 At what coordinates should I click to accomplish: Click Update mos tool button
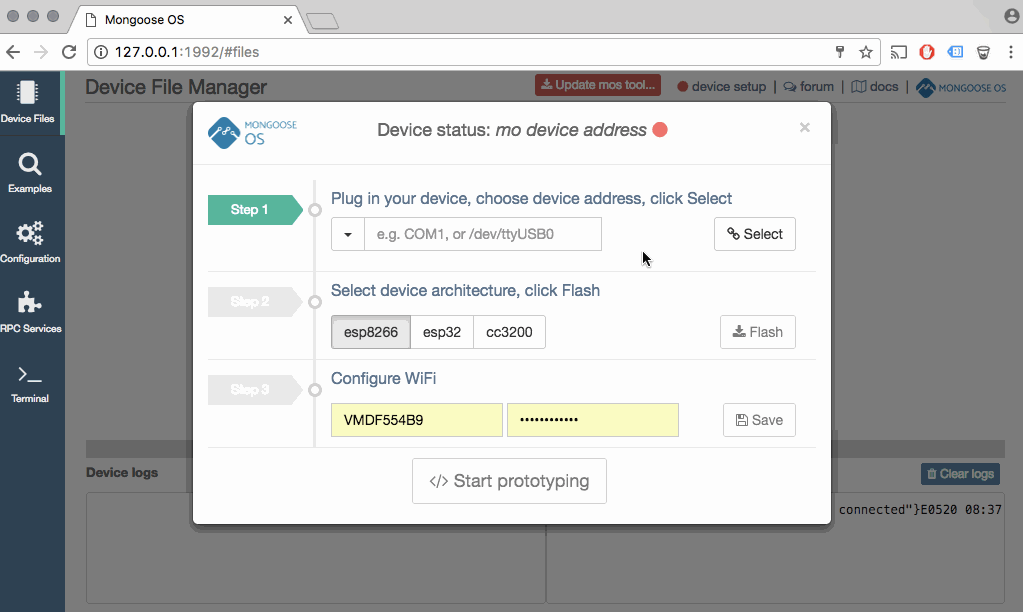598,85
